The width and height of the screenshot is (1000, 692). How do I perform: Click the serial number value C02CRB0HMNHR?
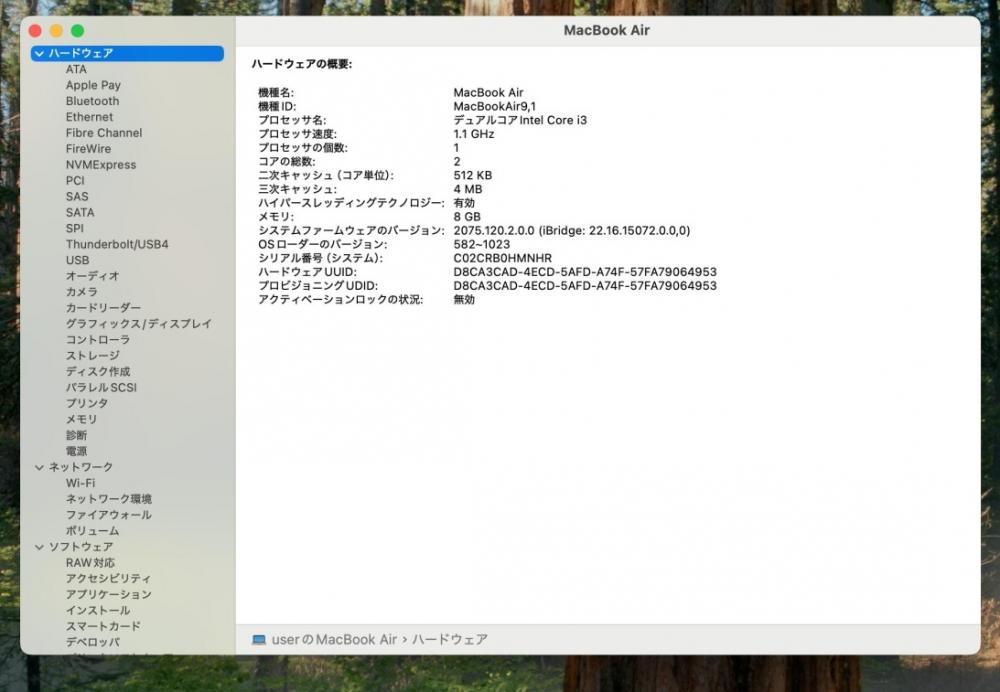pyautogui.click(x=502, y=258)
